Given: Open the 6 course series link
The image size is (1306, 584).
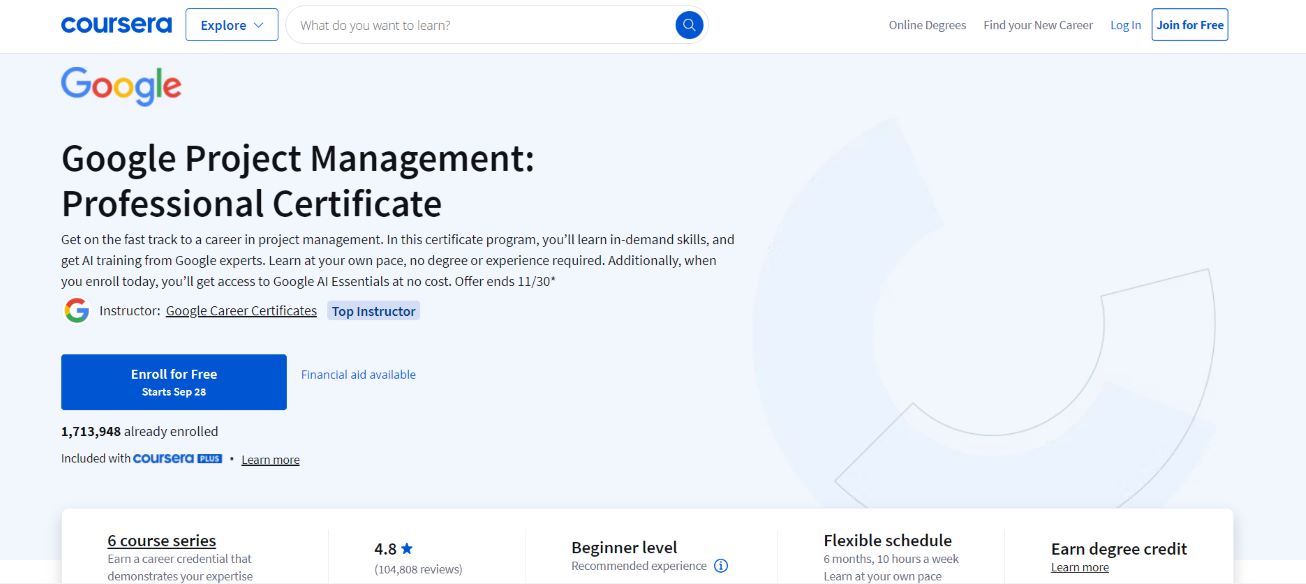Looking at the screenshot, I should tap(162, 541).
